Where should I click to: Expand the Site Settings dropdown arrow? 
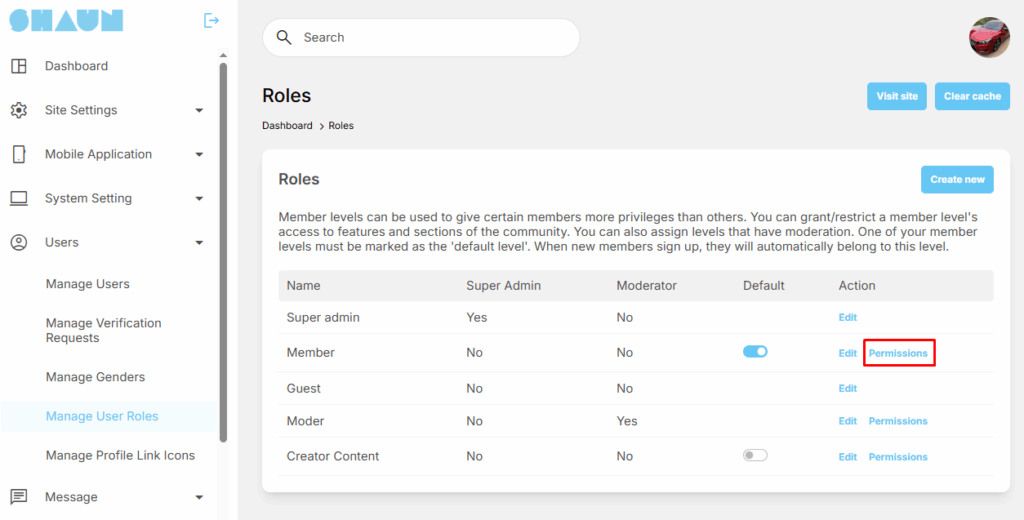[x=199, y=110]
